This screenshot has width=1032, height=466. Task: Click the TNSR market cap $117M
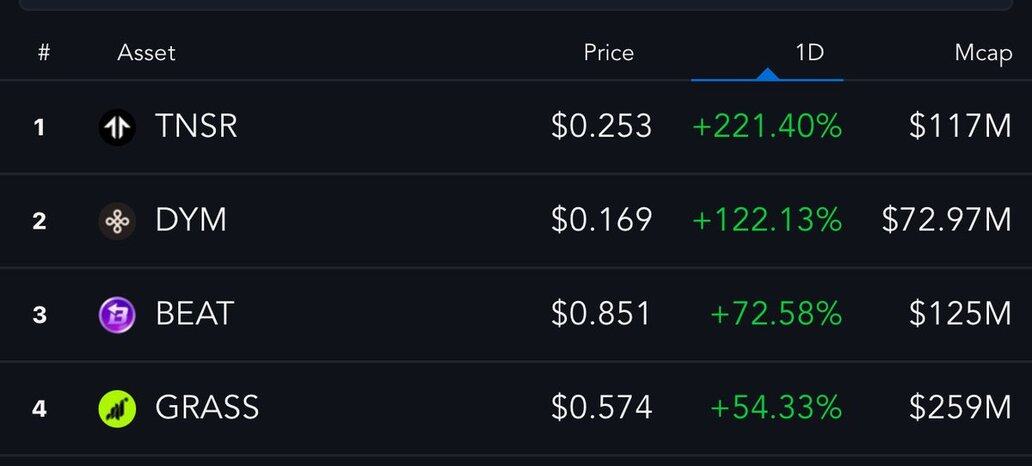coord(960,127)
